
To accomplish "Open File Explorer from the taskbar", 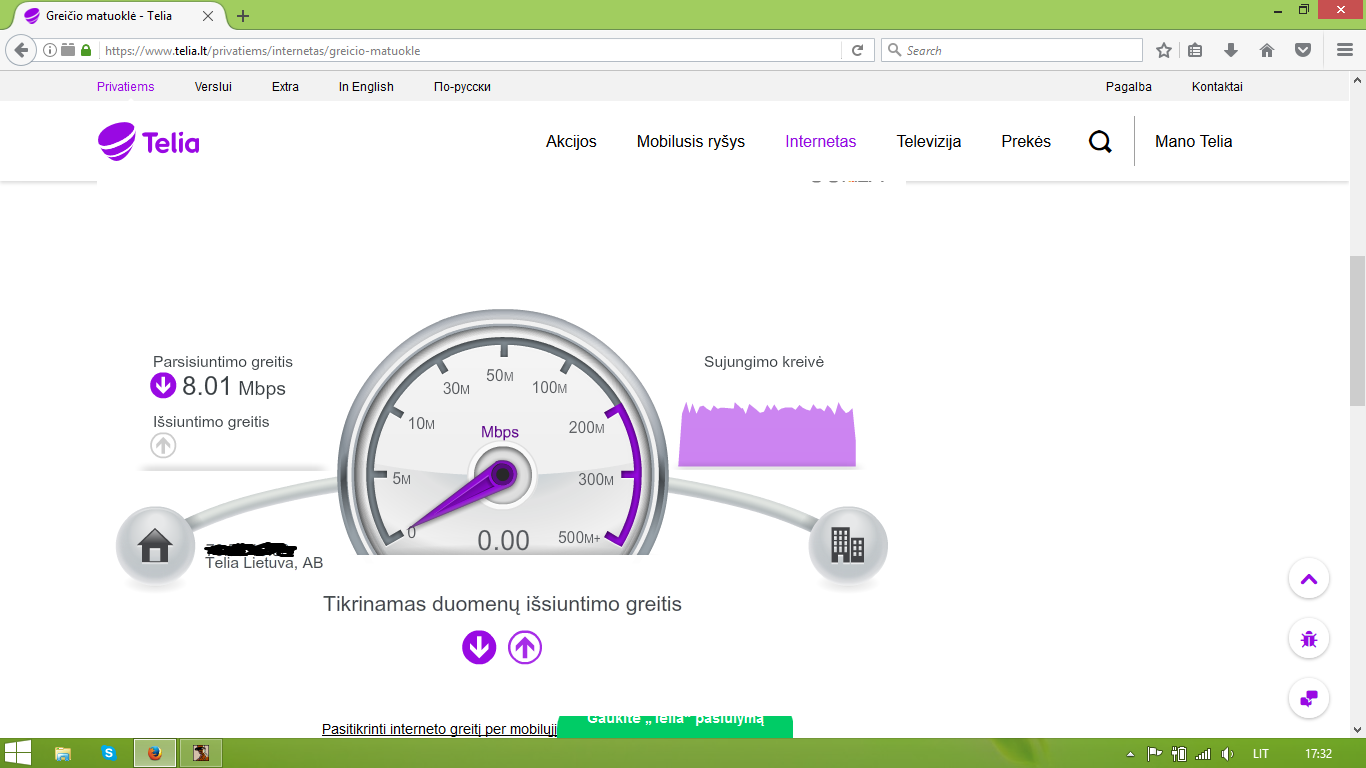I will [63, 753].
